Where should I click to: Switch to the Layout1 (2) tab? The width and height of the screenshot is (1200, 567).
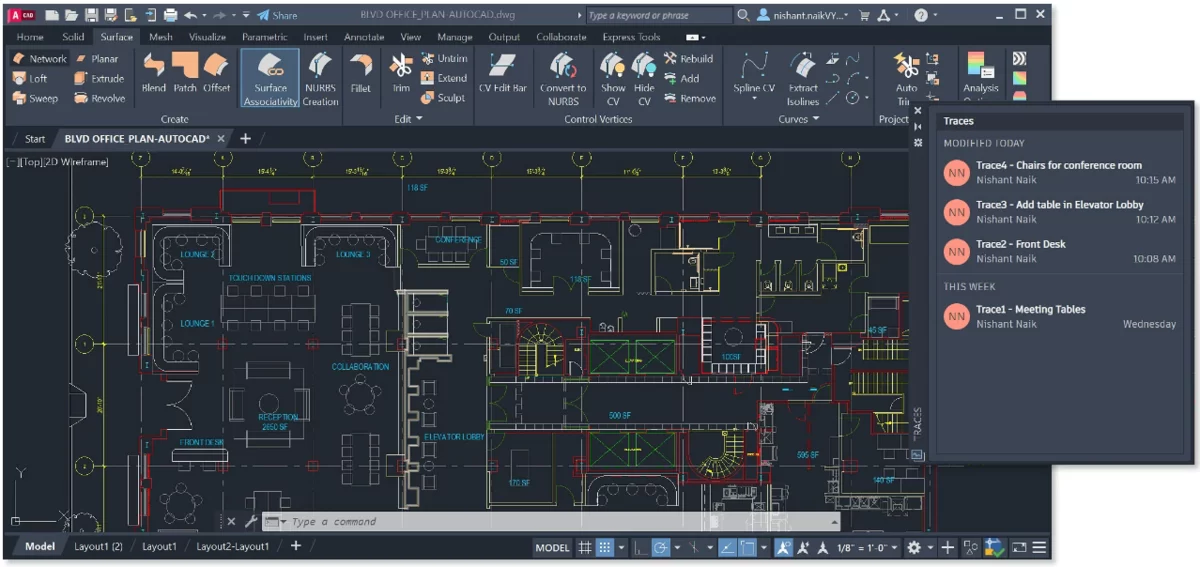point(98,546)
